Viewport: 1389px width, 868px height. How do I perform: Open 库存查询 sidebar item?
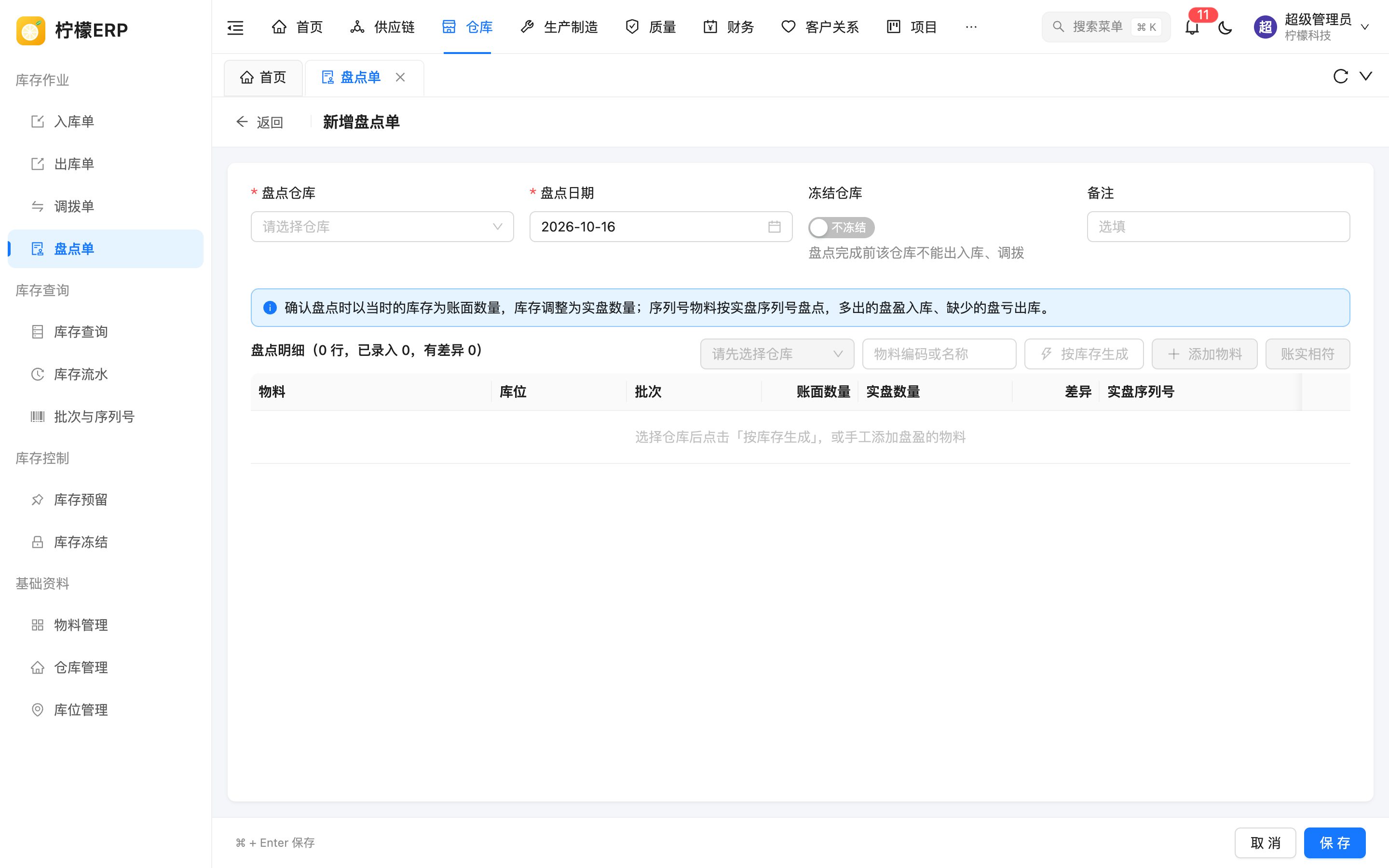click(x=106, y=332)
